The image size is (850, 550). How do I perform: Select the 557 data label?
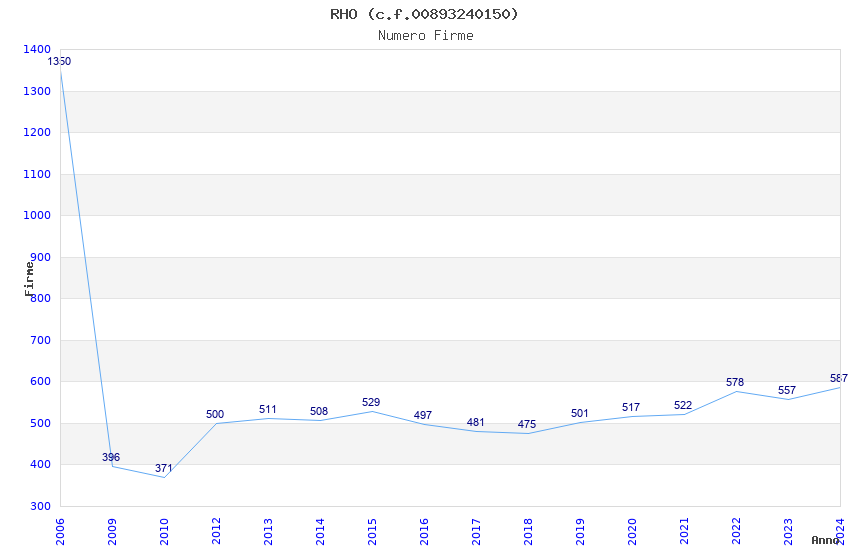coord(787,391)
